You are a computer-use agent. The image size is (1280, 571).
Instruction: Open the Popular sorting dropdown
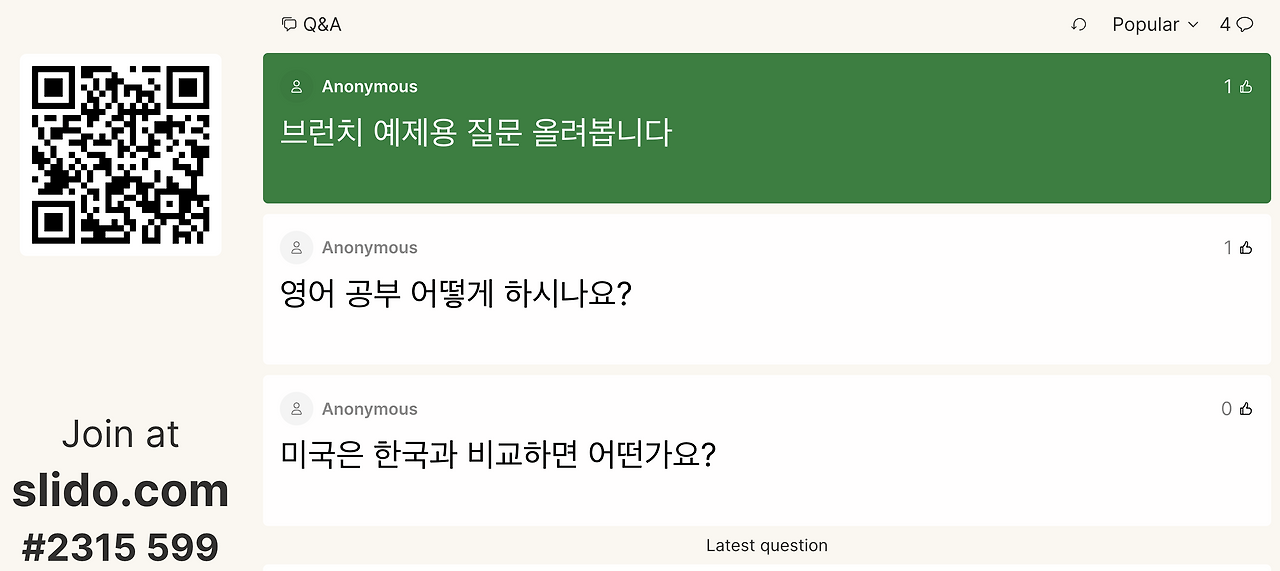(1154, 24)
